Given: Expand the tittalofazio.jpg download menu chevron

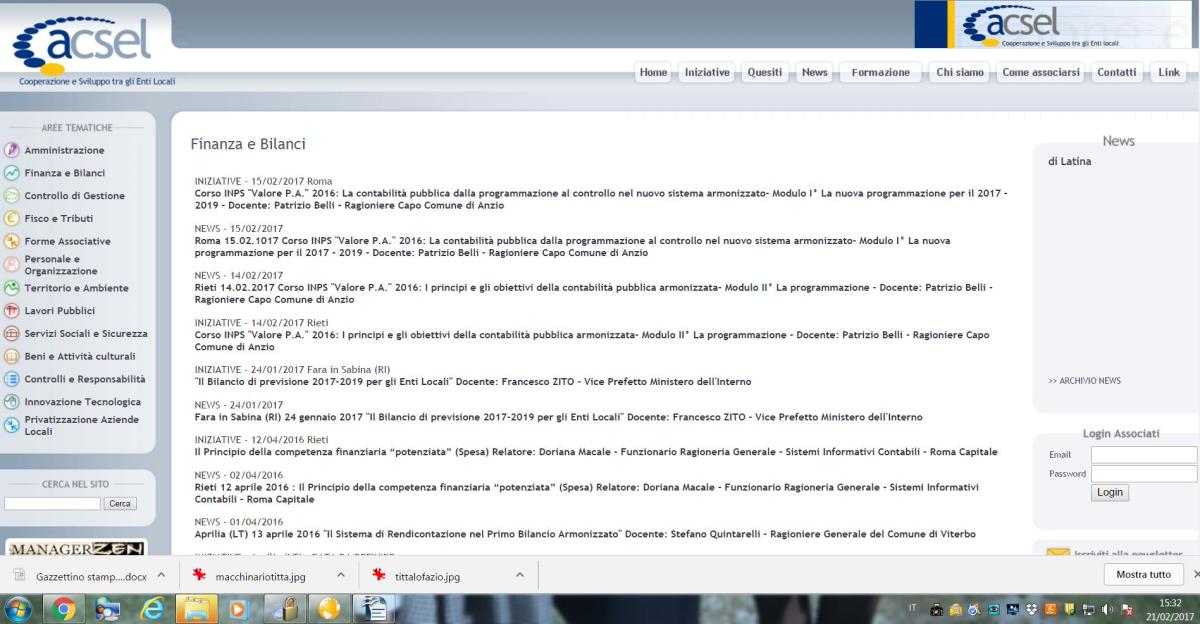Looking at the screenshot, I should (x=519, y=575).
